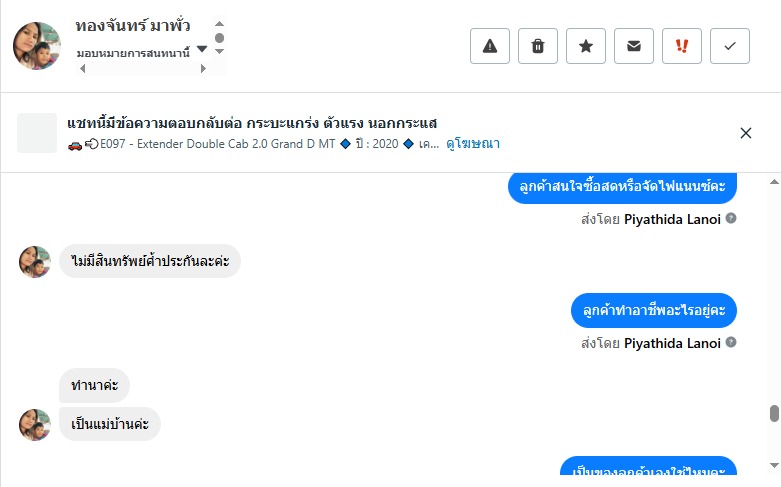
Task: Dismiss the ad reply banner
Action: click(745, 133)
